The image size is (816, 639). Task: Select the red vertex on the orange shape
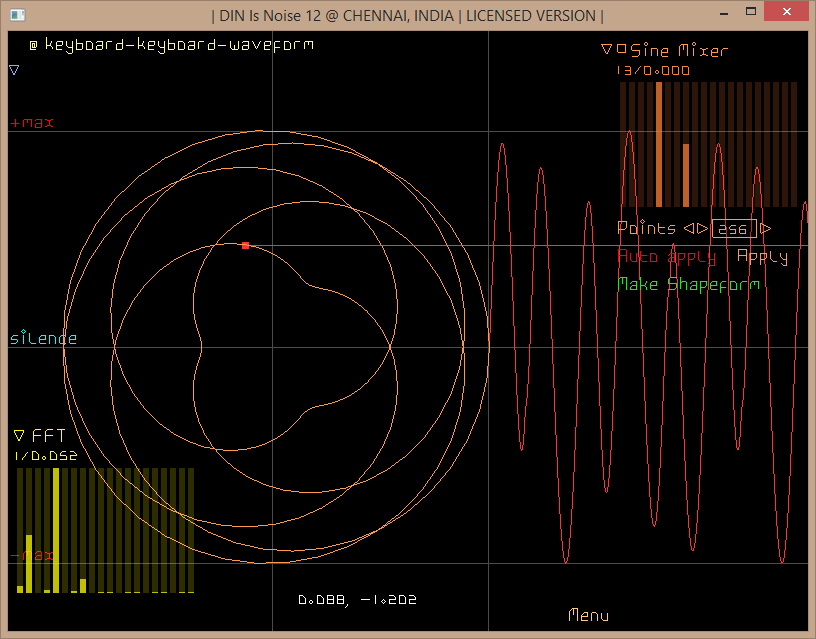245,245
